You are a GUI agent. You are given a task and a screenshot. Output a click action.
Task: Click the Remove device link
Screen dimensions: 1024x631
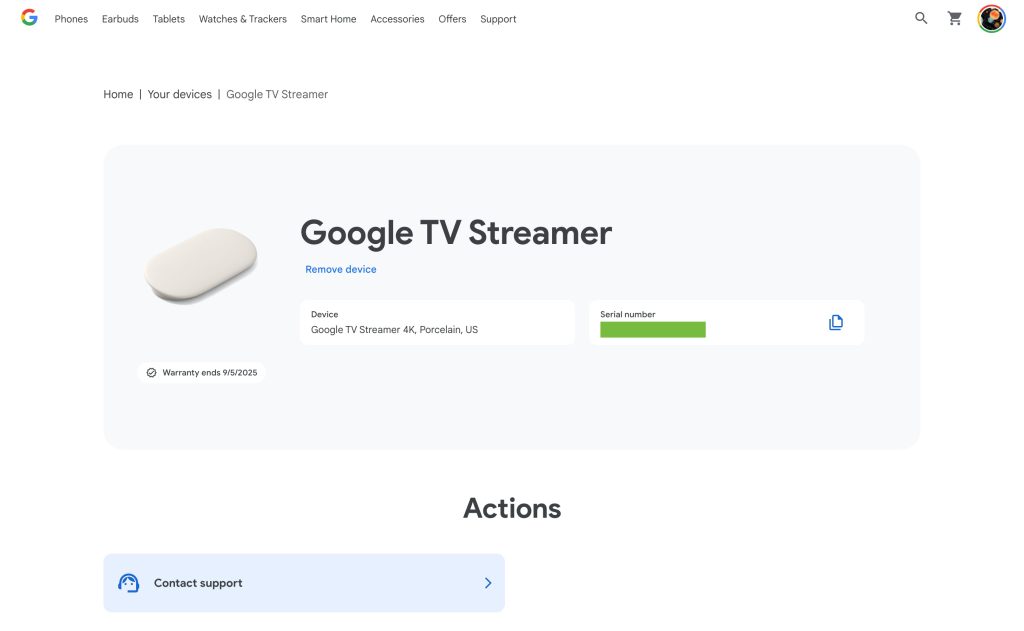coord(340,268)
